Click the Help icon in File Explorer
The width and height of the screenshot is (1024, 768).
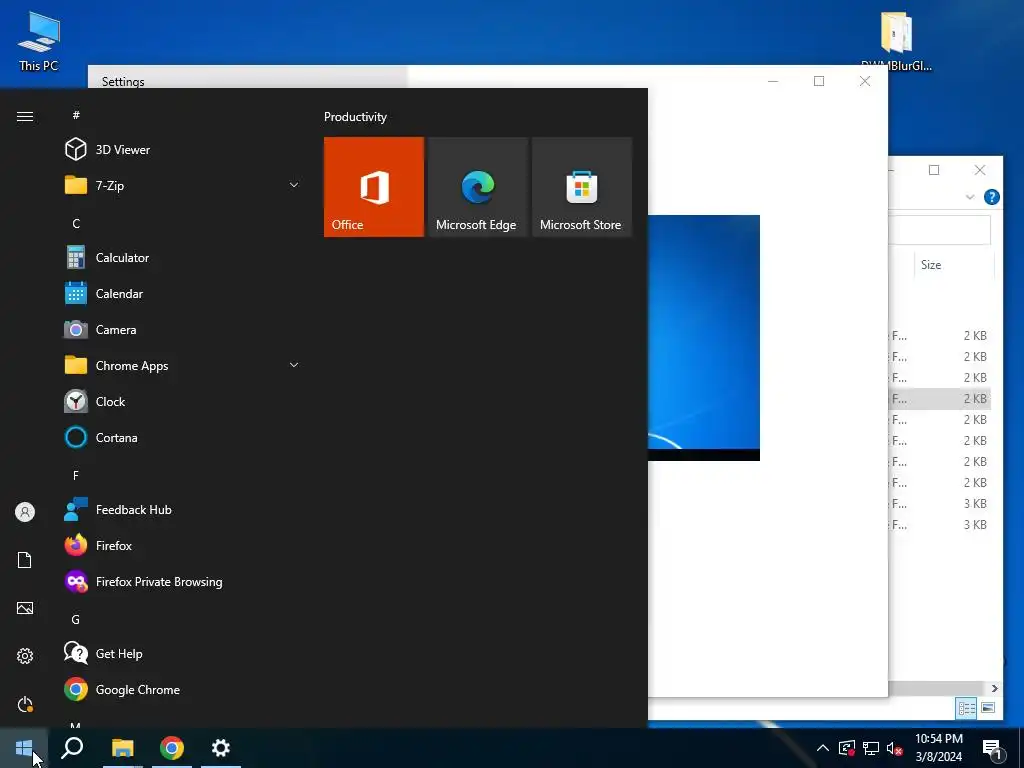[x=991, y=197]
